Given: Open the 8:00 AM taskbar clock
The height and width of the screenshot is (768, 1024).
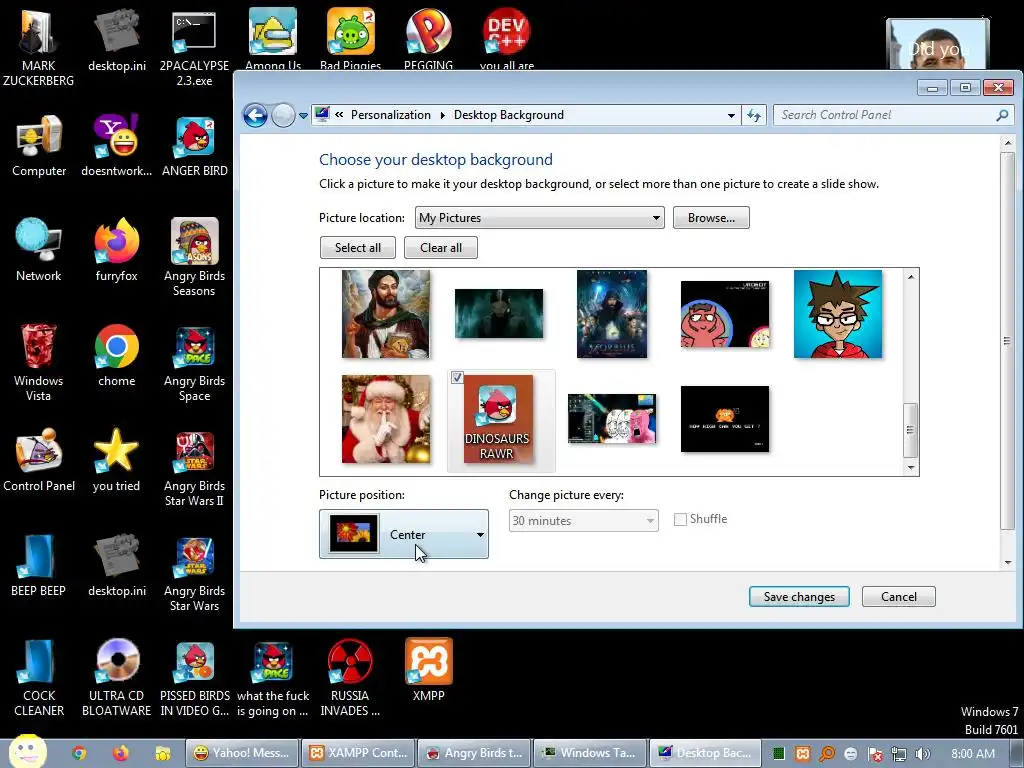Looking at the screenshot, I should point(973,754).
